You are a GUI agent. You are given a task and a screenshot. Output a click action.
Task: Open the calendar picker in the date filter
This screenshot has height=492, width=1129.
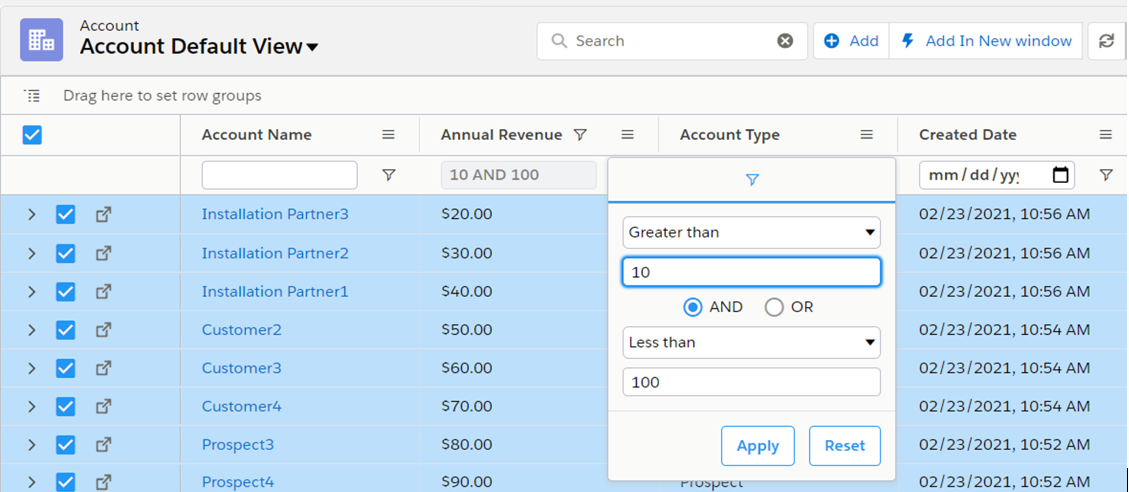(x=1061, y=175)
